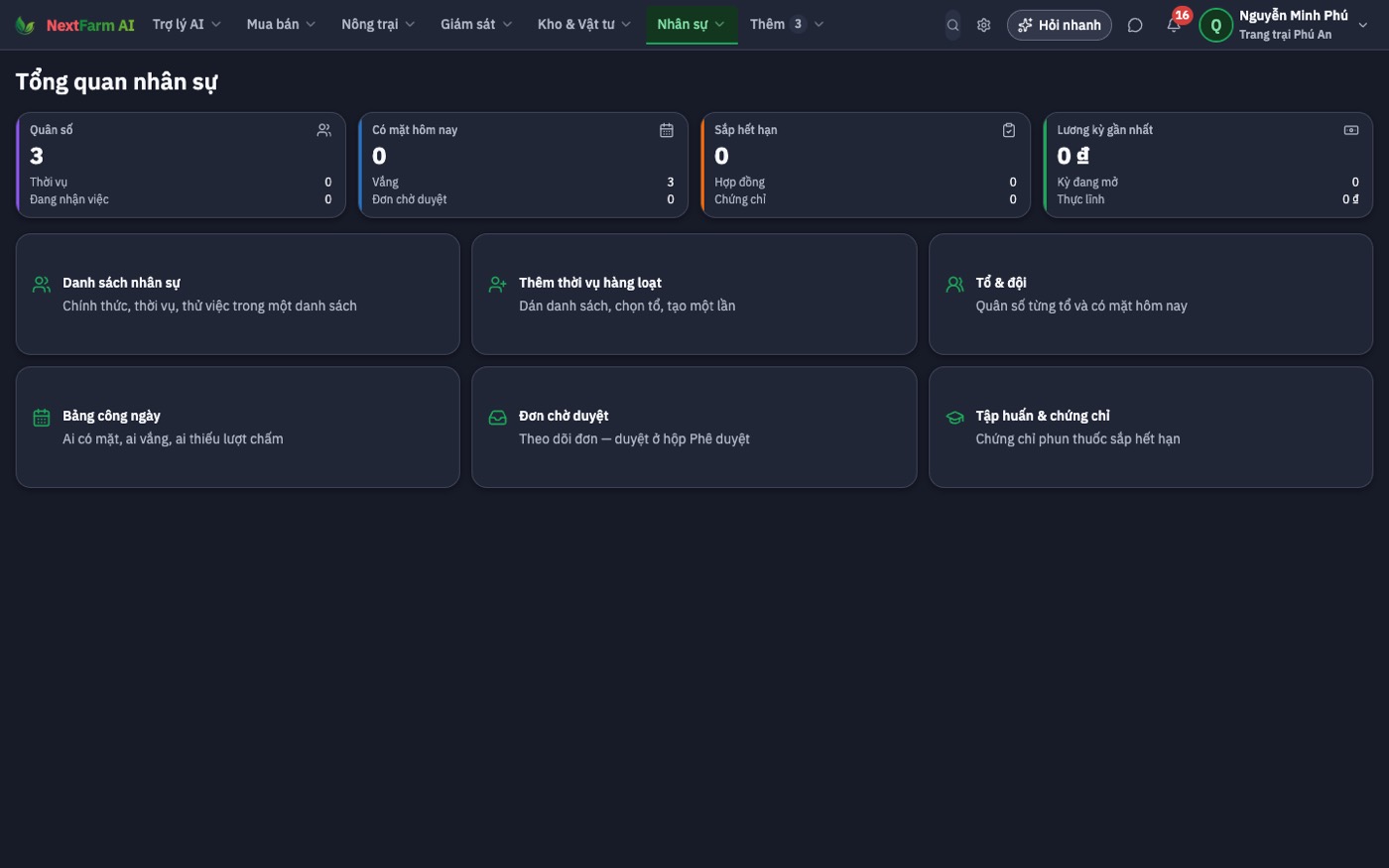Click the Tổ & đội team icon
This screenshot has height=868, width=1389.
tap(954, 285)
